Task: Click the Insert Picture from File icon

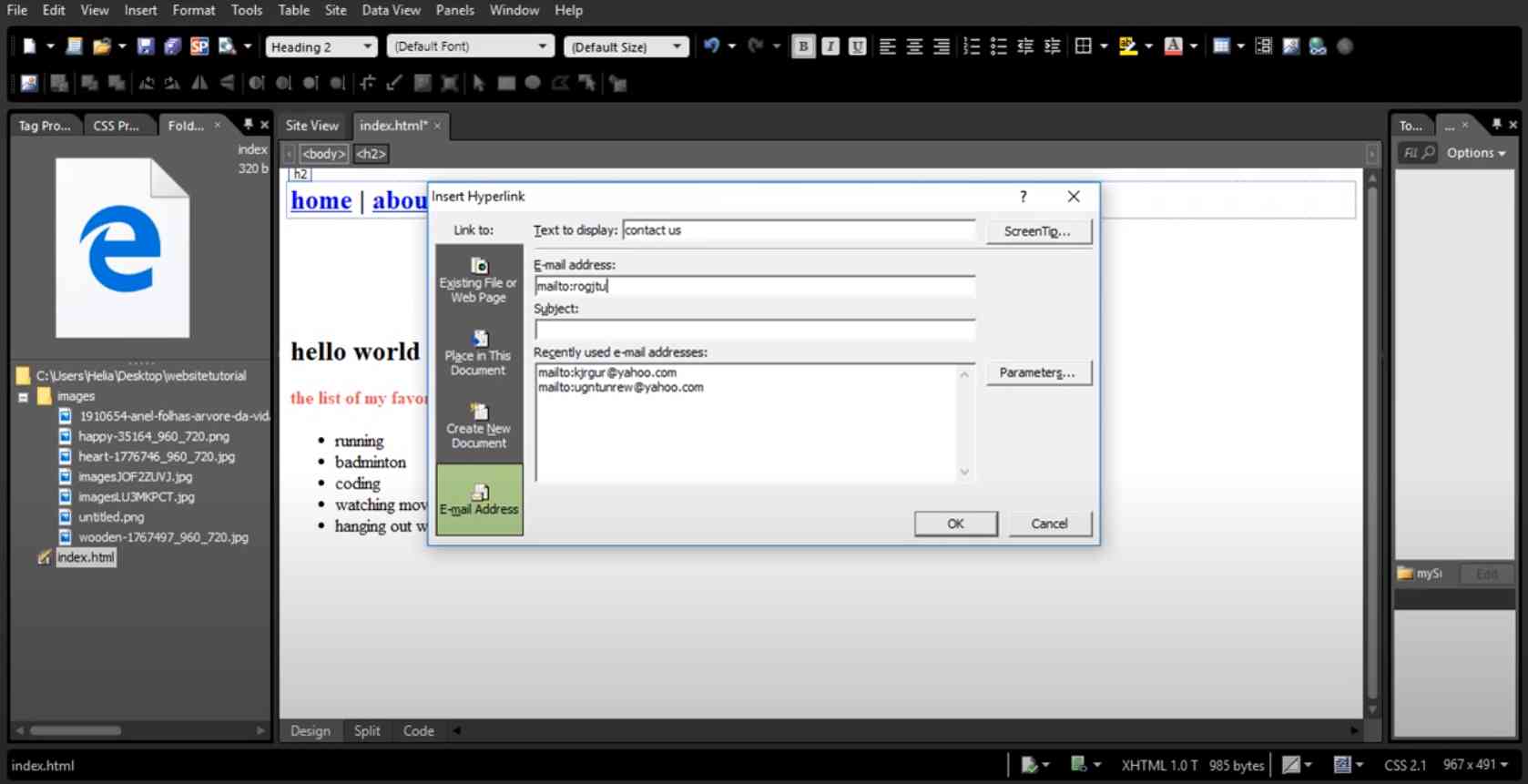Action: 1291,46
